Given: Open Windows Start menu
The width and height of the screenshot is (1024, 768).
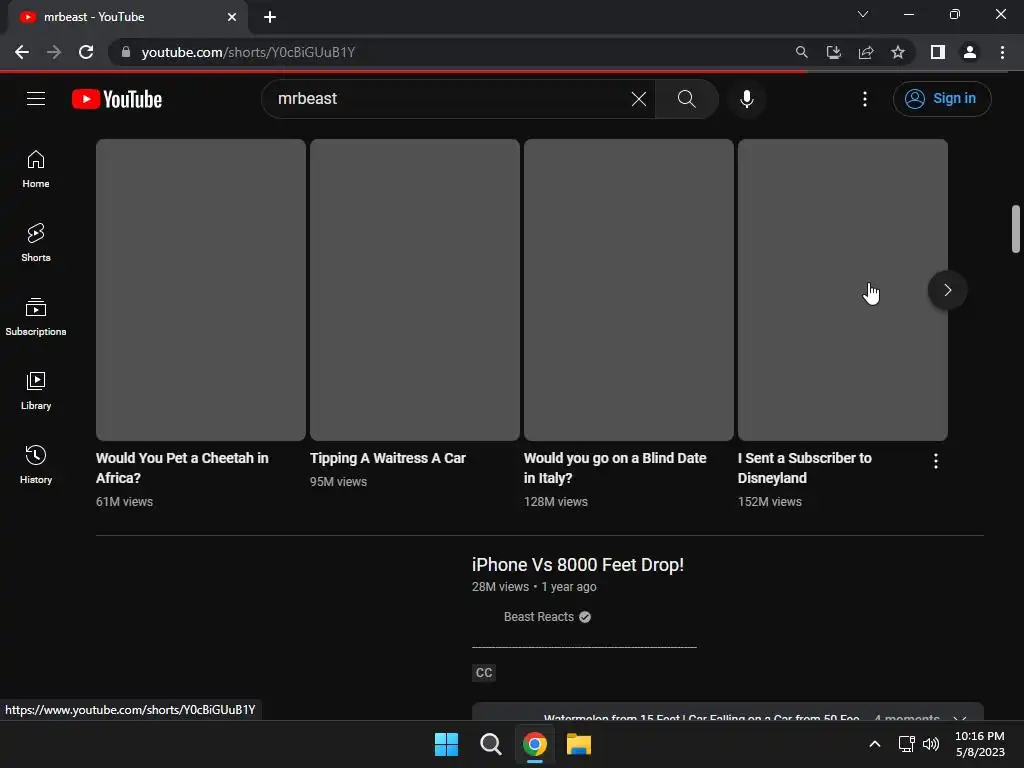Looking at the screenshot, I should pyautogui.click(x=447, y=744).
